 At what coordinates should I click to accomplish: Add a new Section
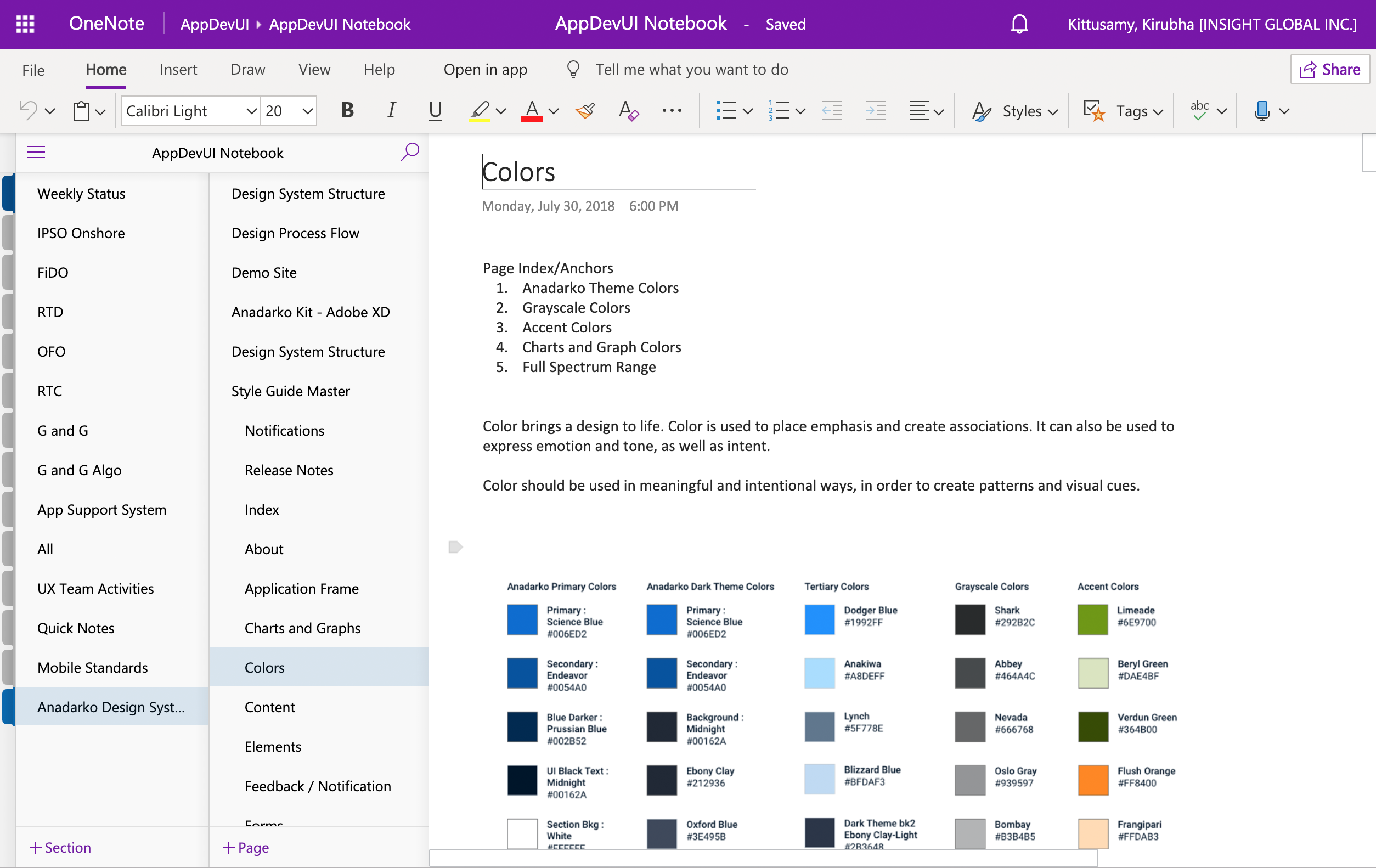tap(60, 848)
